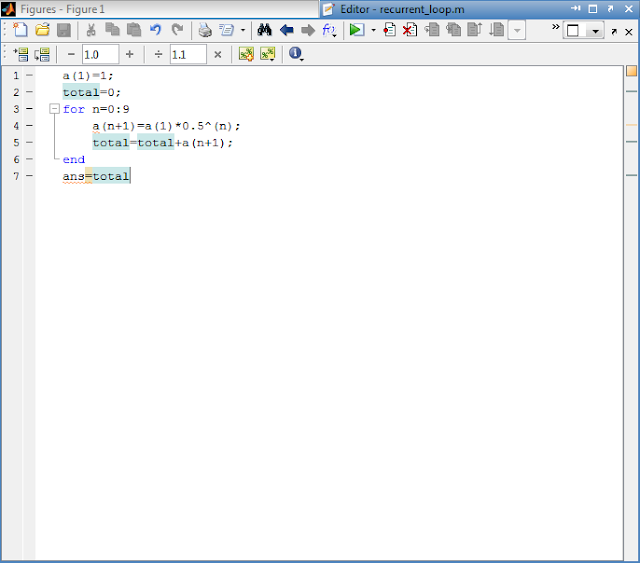Create a new file from the toolbar
The width and height of the screenshot is (640, 563).
pyautogui.click(x=20, y=30)
